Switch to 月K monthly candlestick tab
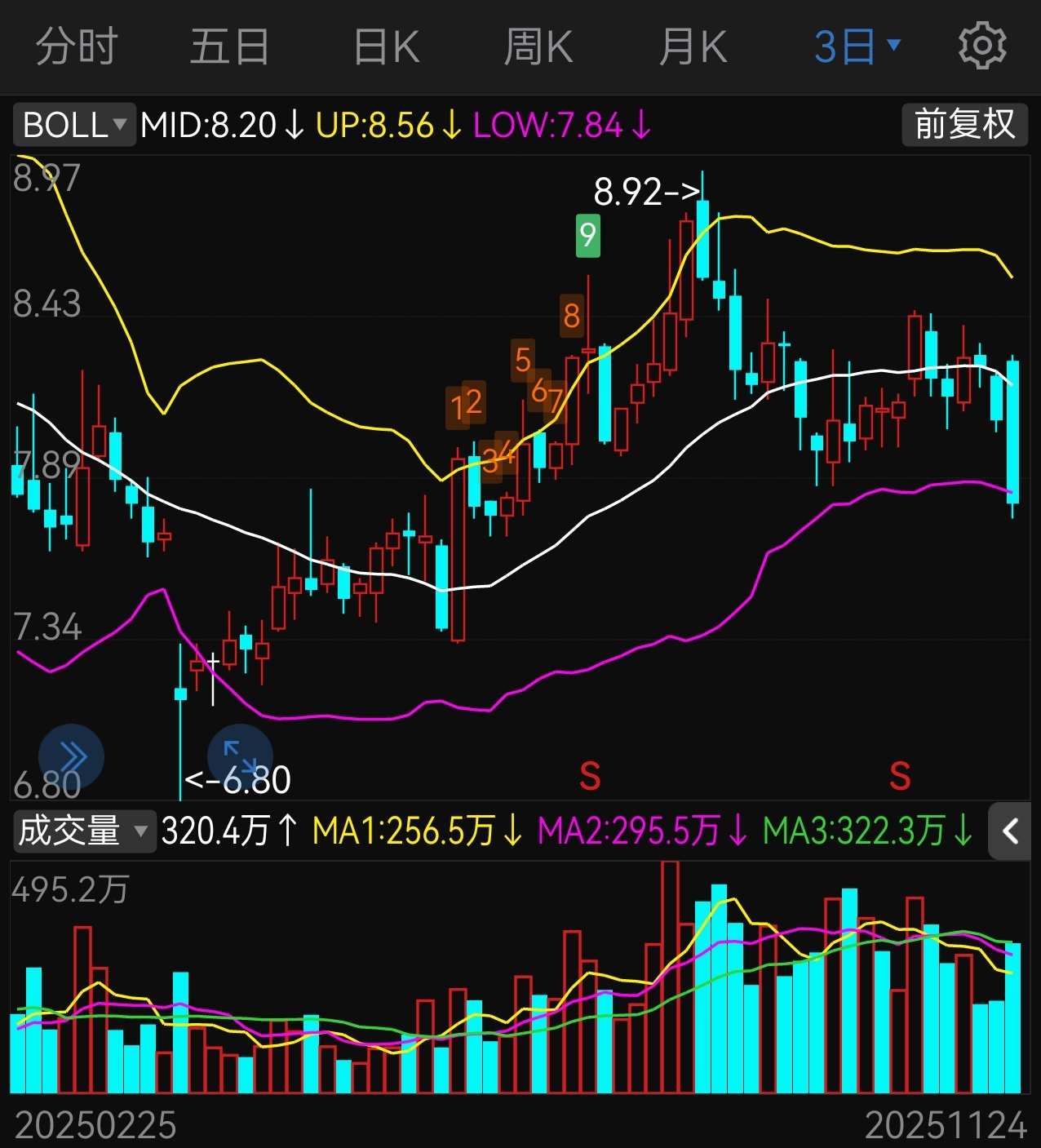This screenshot has height=1148, width=1041. [693, 47]
